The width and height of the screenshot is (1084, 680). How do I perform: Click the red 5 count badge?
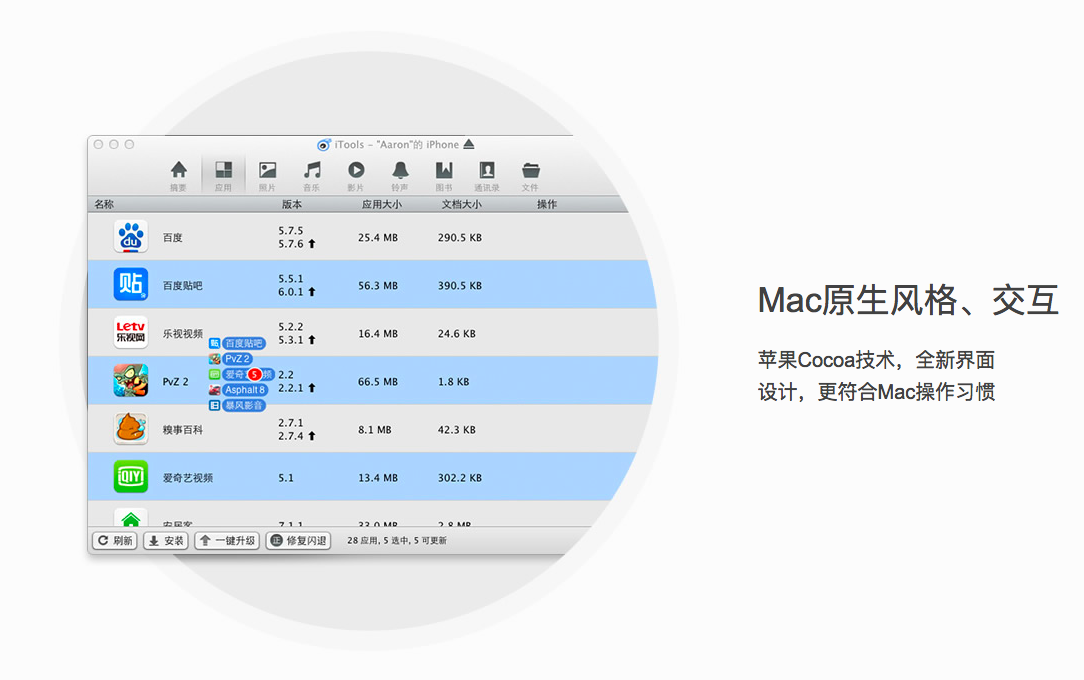[254, 374]
